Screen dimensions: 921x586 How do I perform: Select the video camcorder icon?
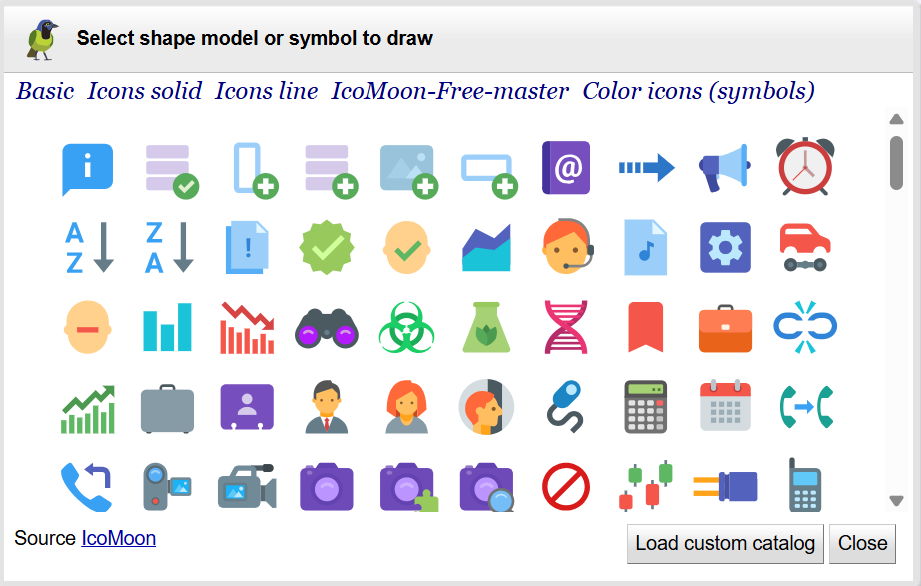point(246,487)
